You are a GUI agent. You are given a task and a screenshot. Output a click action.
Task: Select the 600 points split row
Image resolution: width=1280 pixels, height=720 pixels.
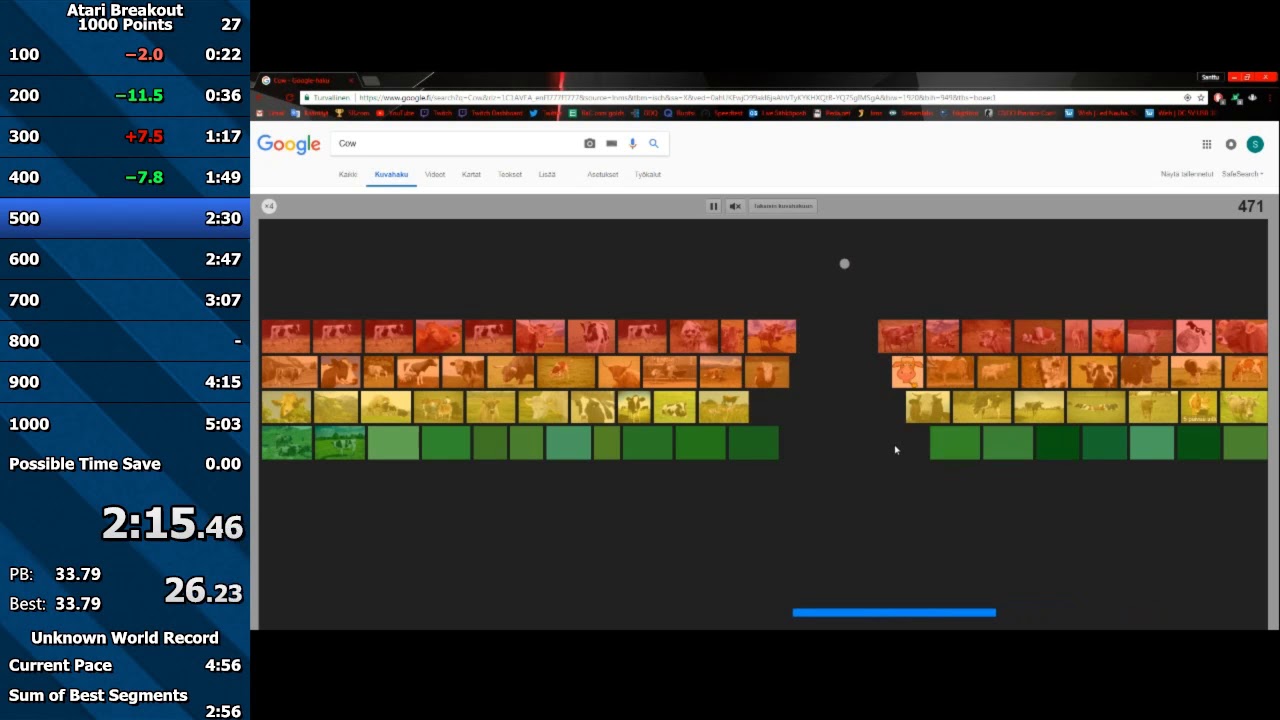125,259
